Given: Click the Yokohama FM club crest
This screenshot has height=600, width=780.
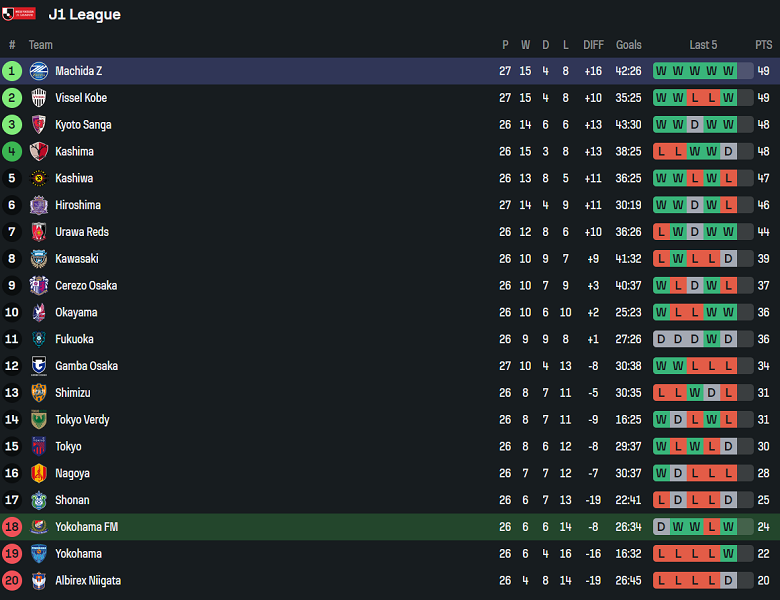Looking at the screenshot, I should 39,527.
